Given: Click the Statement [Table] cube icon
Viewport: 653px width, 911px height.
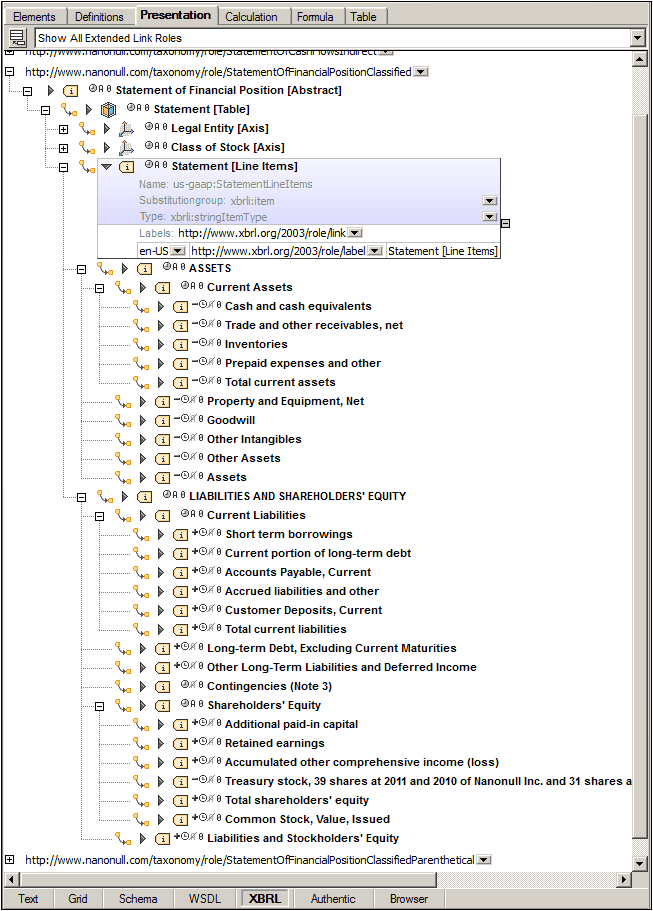Looking at the screenshot, I should [109, 110].
